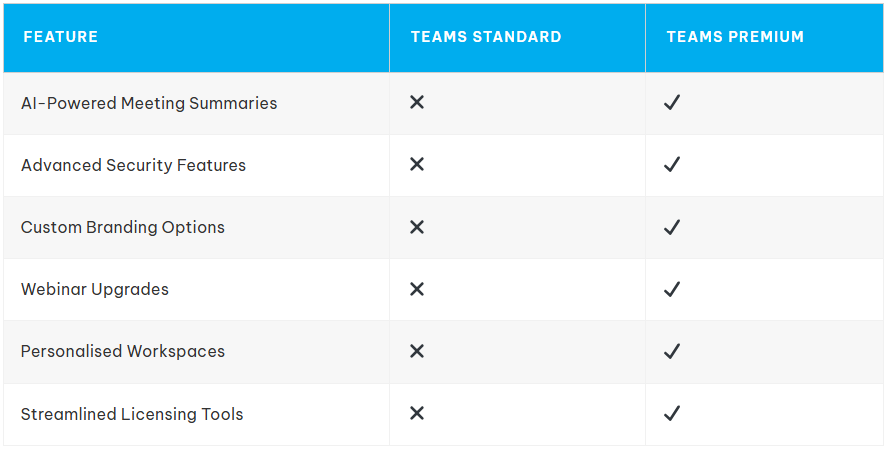The height and width of the screenshot is (449, 888).
Task: Click the X icon for Webinar Upgrades
Action: coord(417,289)
